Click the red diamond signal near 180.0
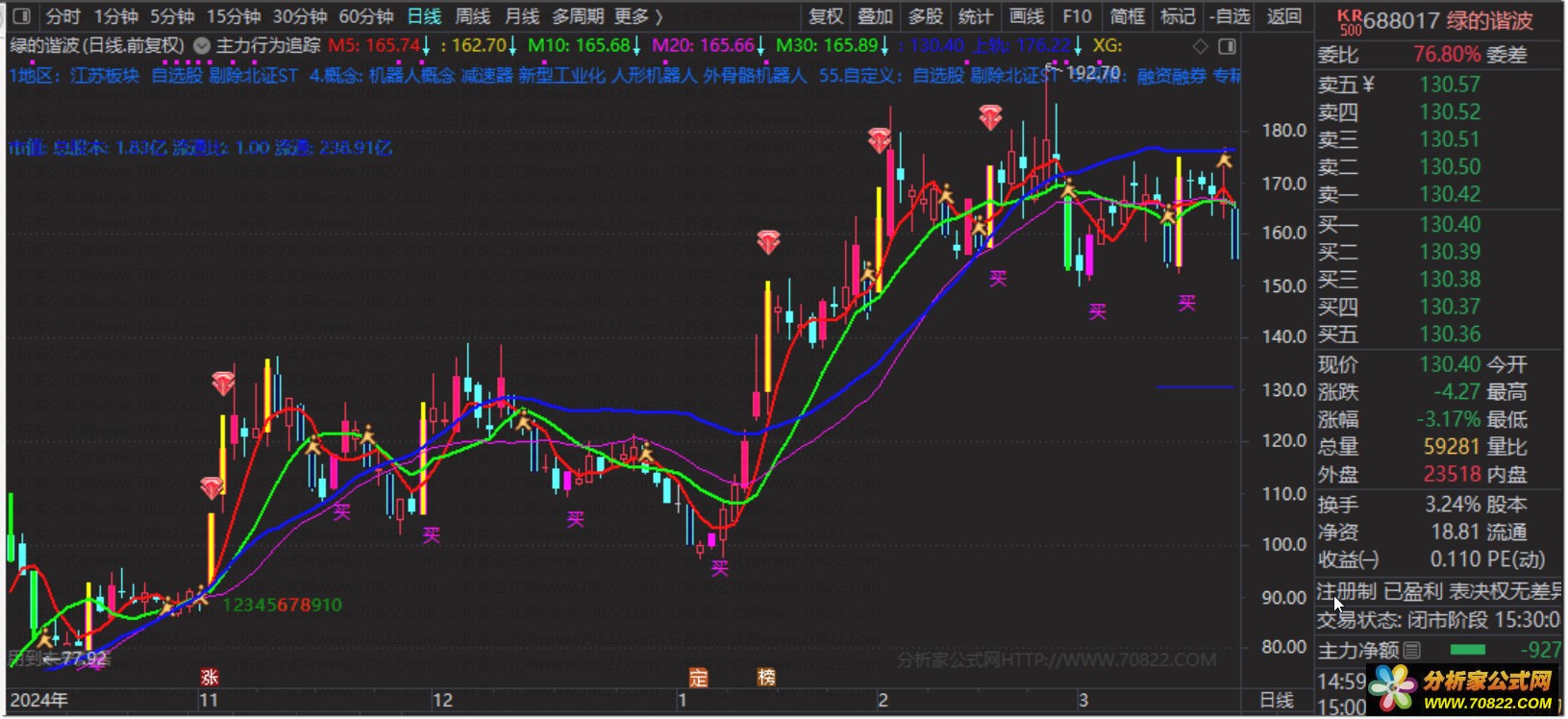 coord(879,140)
